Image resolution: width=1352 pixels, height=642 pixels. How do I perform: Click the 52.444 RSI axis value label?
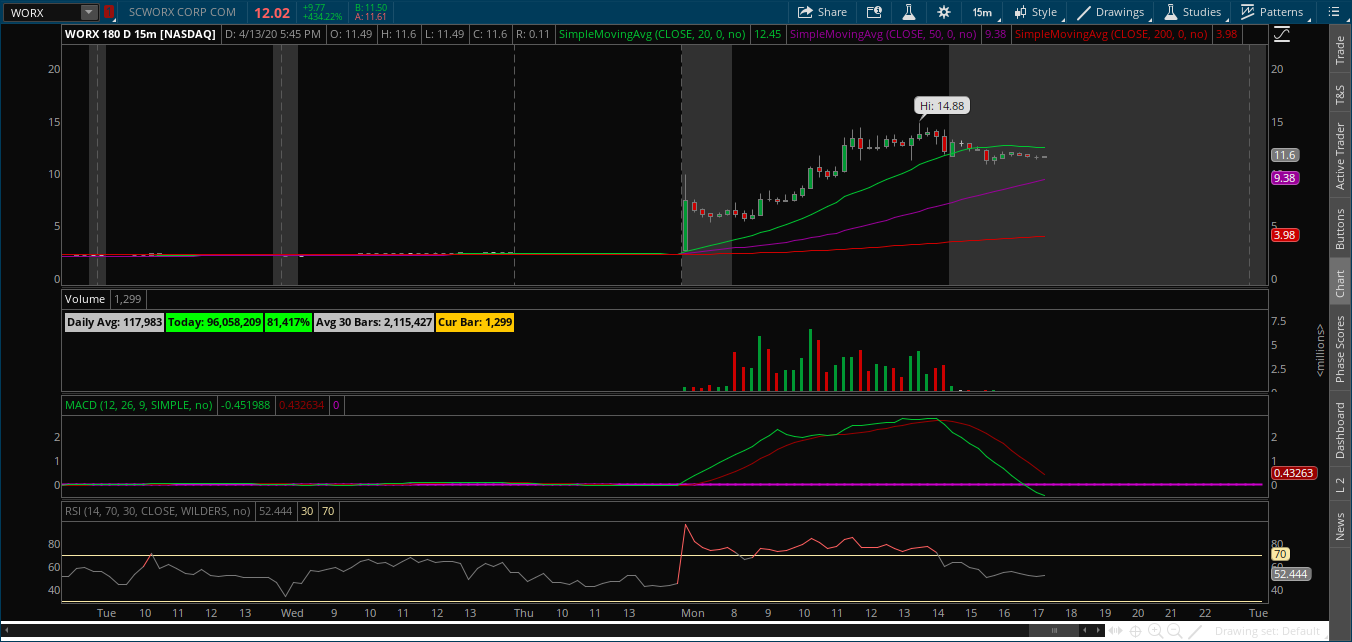tap(1290, 574)
